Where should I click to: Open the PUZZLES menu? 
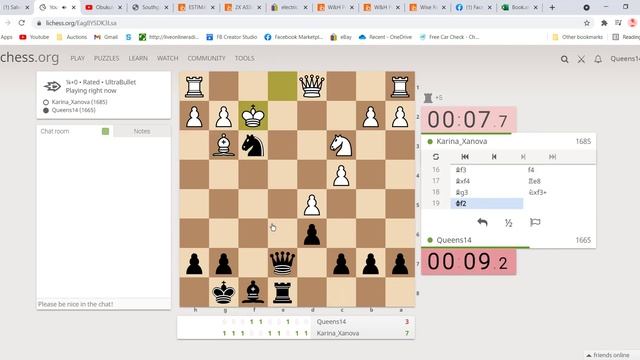(x=107, y=58)
